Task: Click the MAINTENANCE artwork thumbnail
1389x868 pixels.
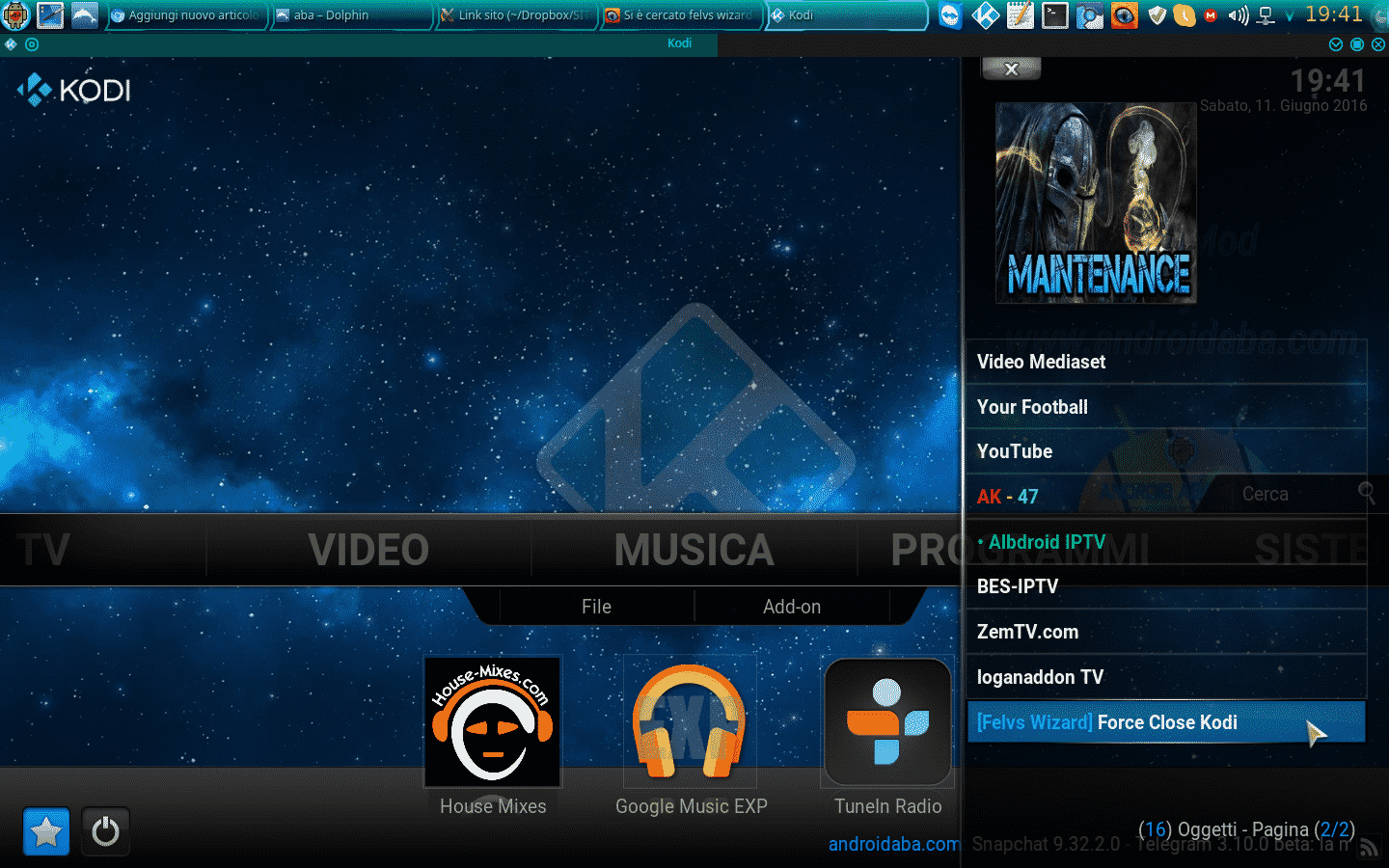Action: tap(1096, 203)
